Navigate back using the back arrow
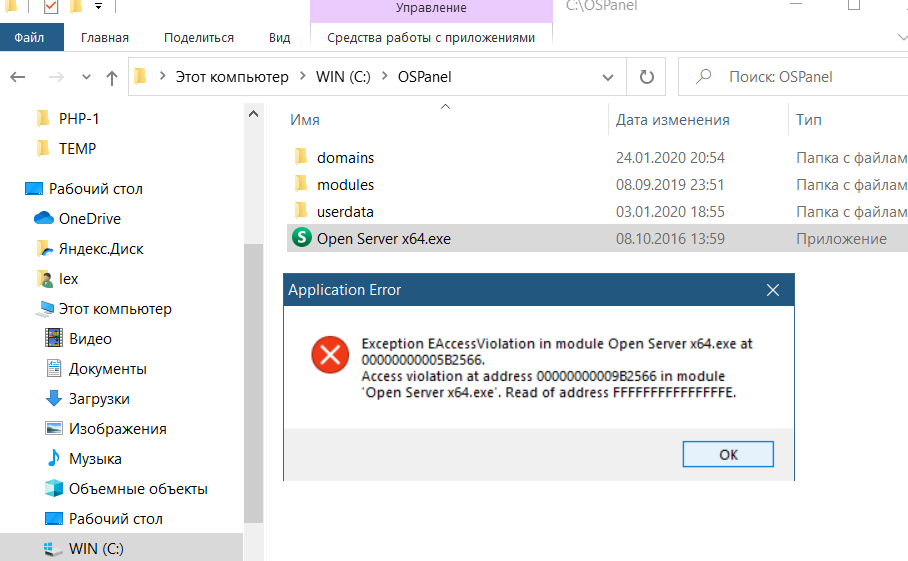The image size is (908, 561). pos(19,77)
